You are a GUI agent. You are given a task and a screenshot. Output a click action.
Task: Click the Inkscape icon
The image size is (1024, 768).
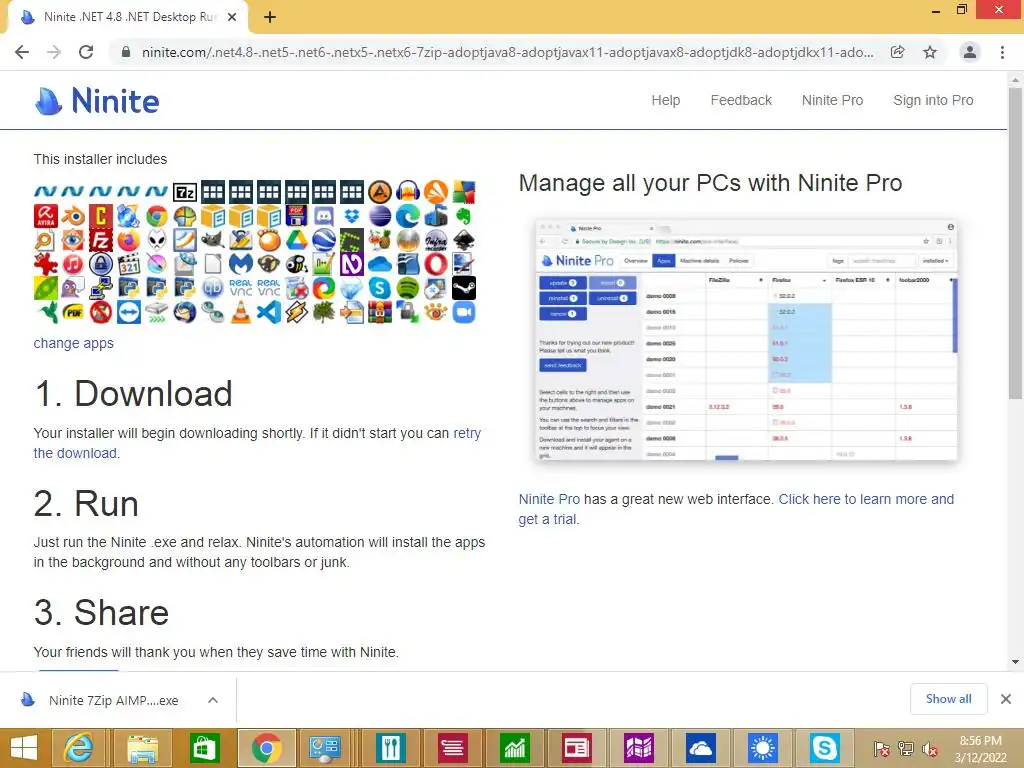tap(464, 240)
